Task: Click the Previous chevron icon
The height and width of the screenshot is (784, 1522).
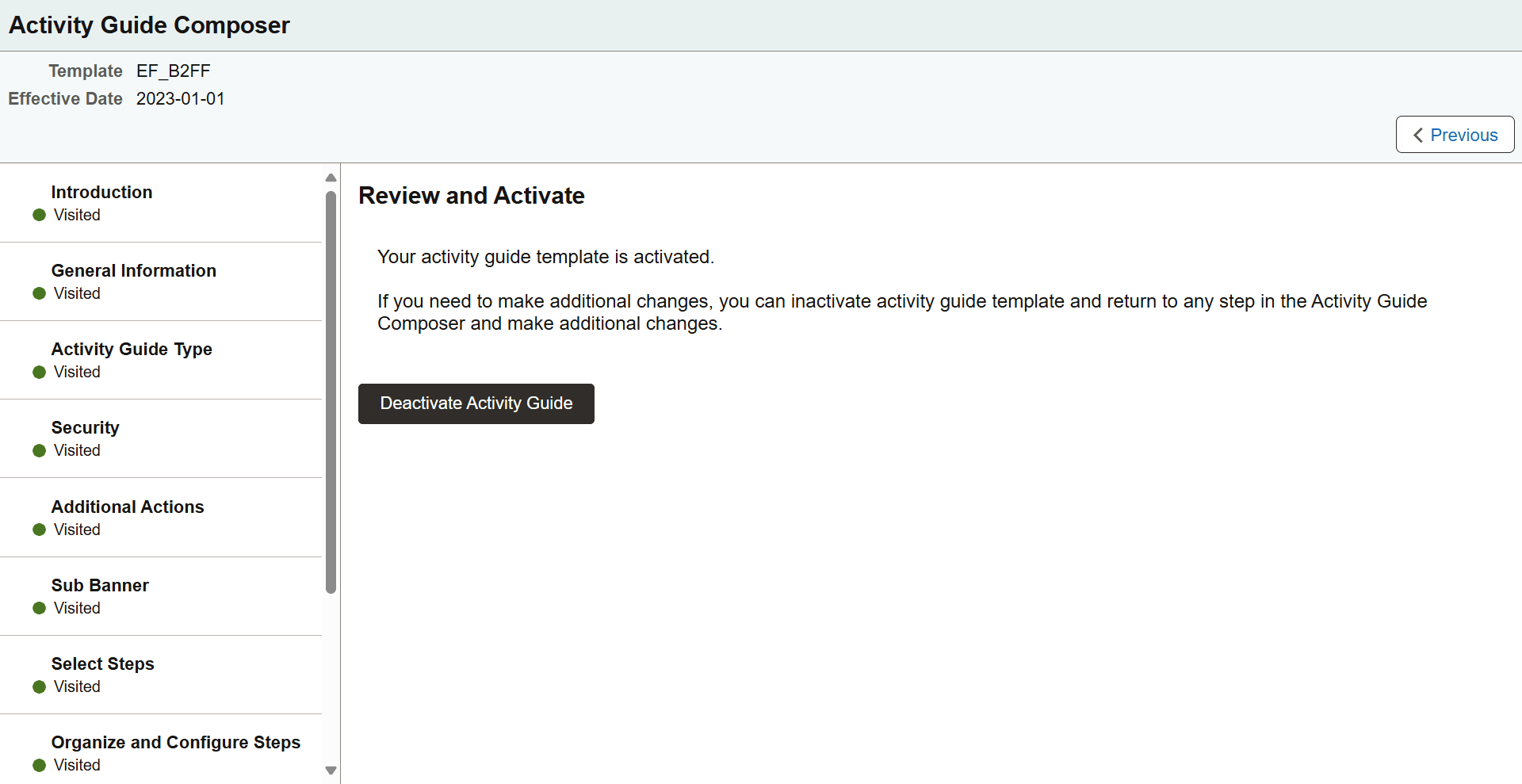Action: point(1419,135)
